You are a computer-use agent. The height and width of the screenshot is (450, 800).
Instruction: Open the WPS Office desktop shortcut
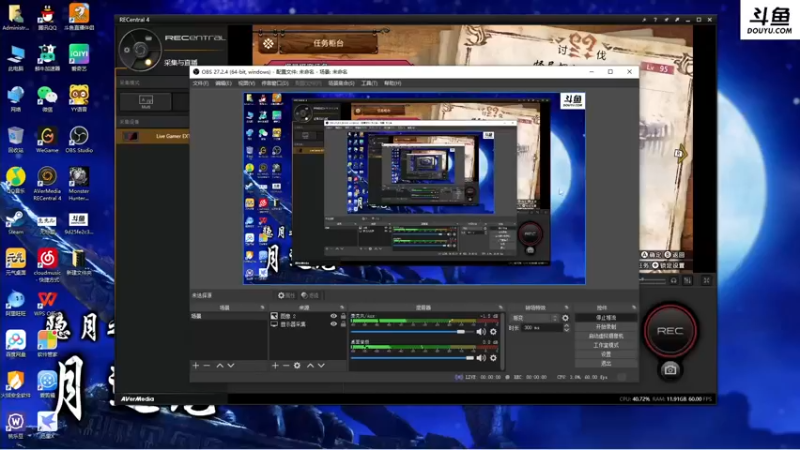tap(47, 304)
